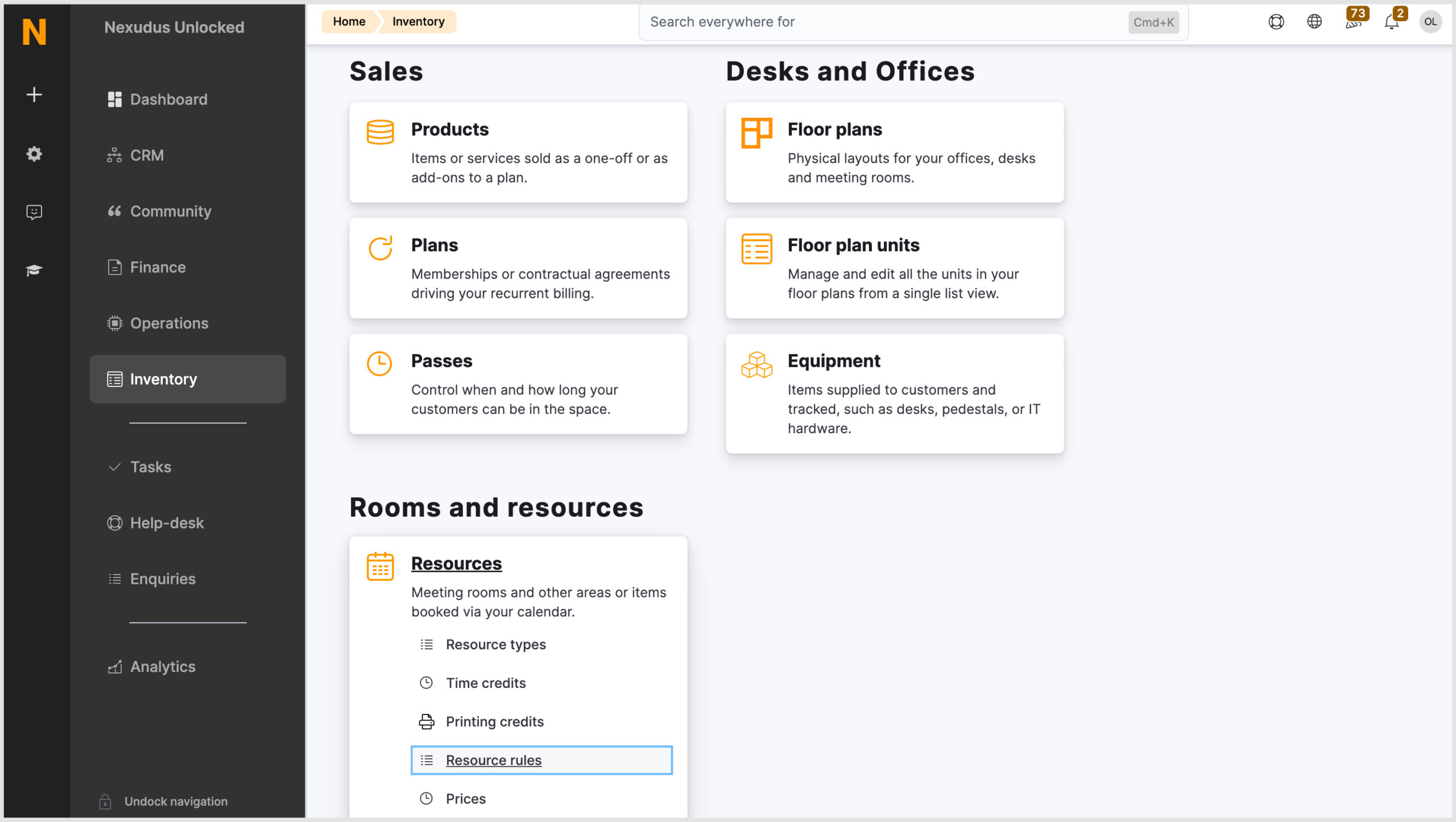Open the plus quick-add icon
This screenshot has height=822, width=1456.
click(34, 94)
